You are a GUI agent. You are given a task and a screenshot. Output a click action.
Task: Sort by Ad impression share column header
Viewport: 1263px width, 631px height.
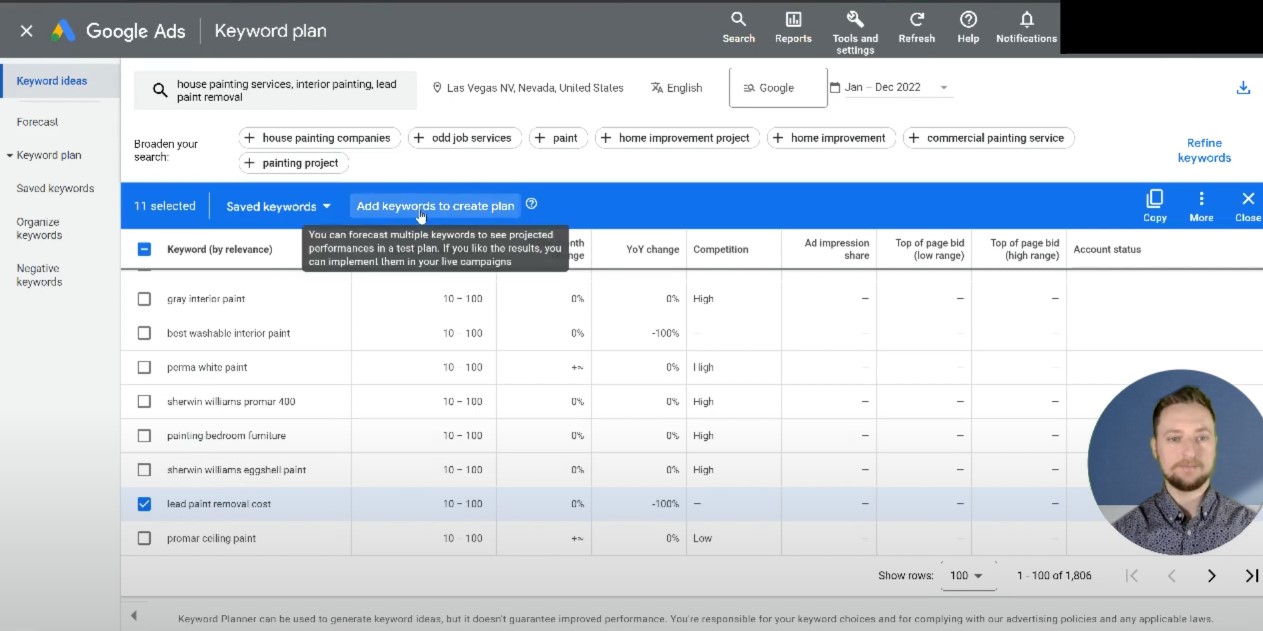[837, 249]
